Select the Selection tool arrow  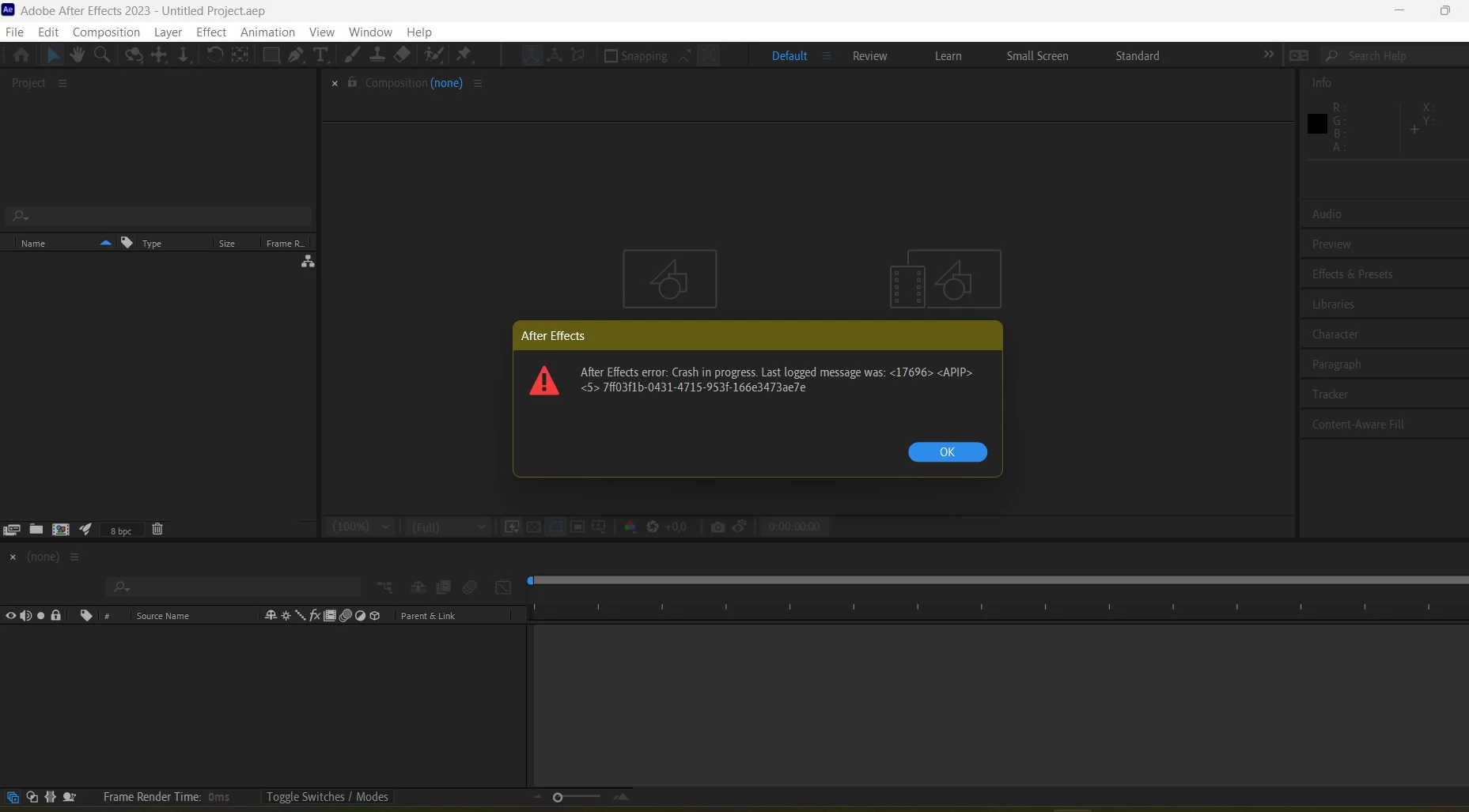click(52, 55)
